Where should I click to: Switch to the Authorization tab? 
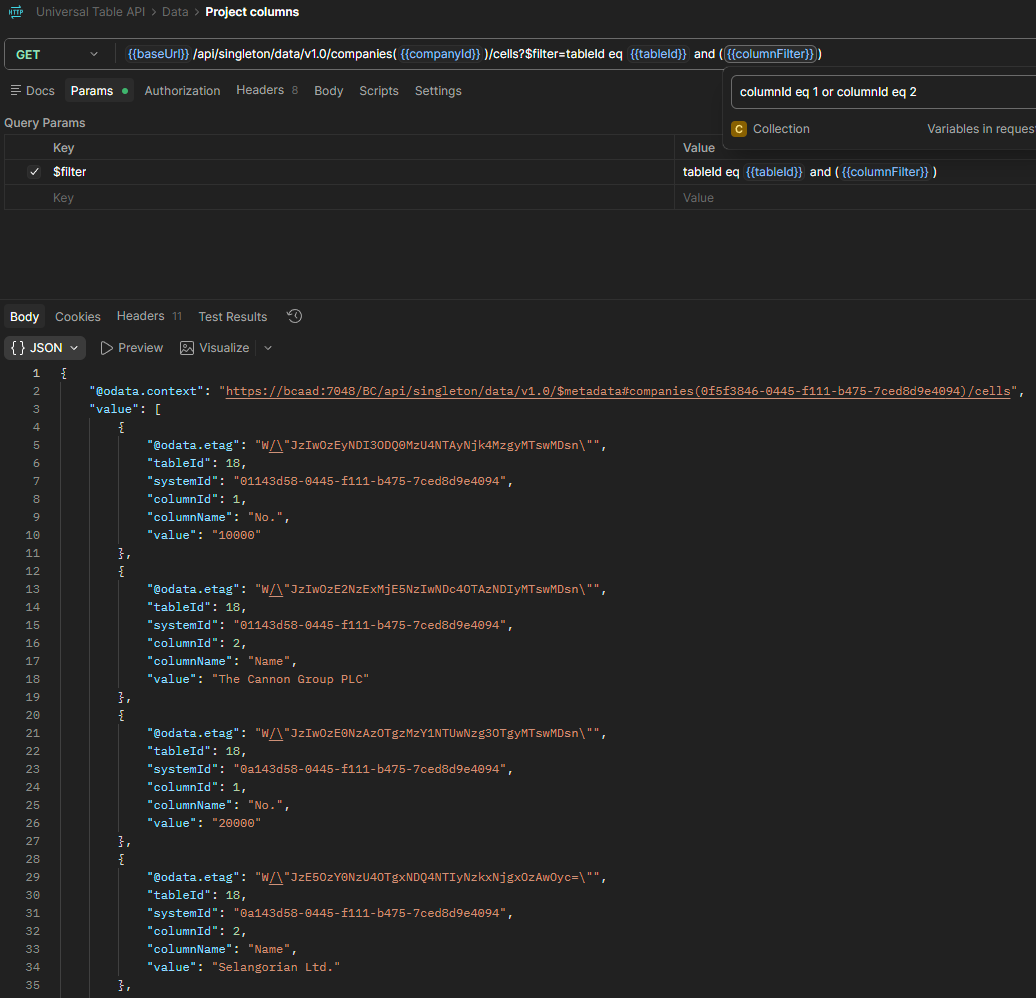point(182,91)
